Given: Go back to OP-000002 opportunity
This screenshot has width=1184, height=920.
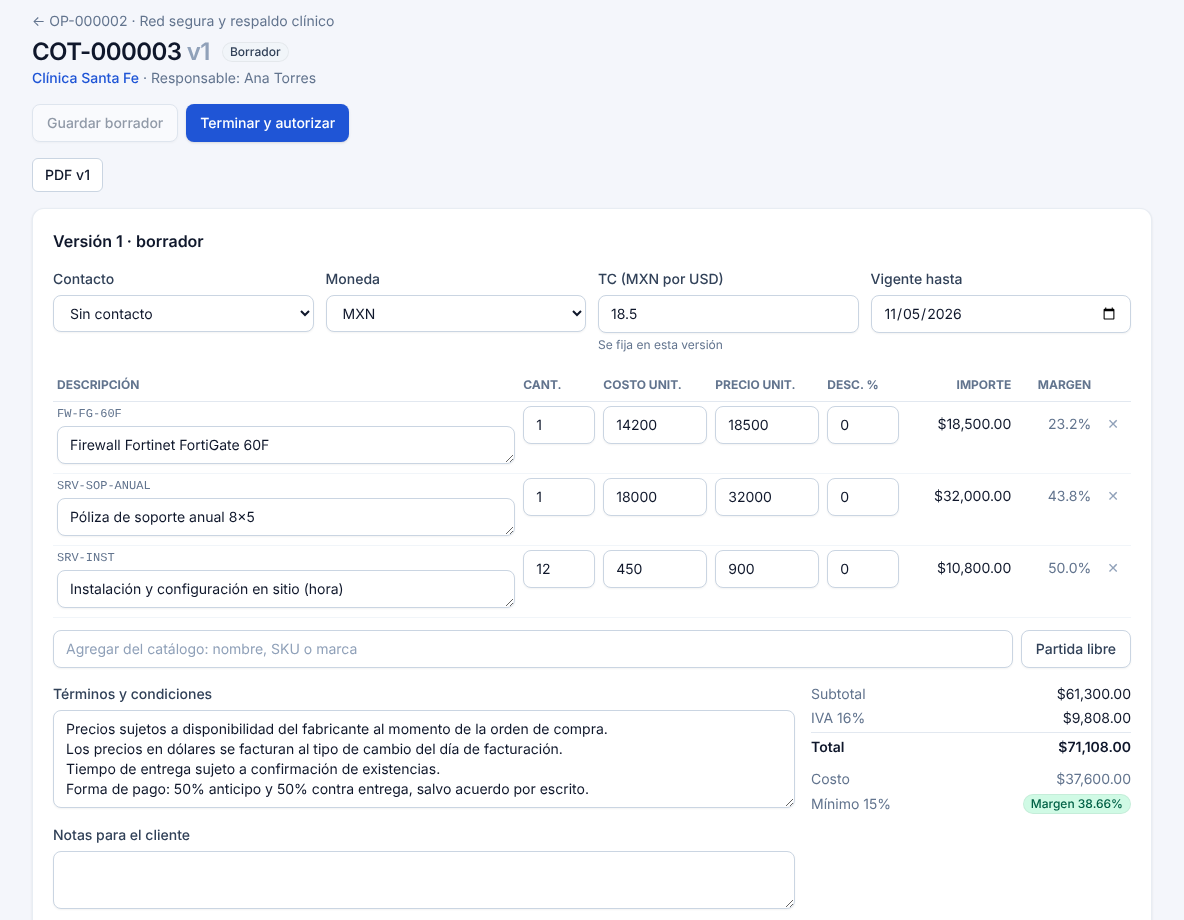Looking at the screenshot, I should [183, 21].
